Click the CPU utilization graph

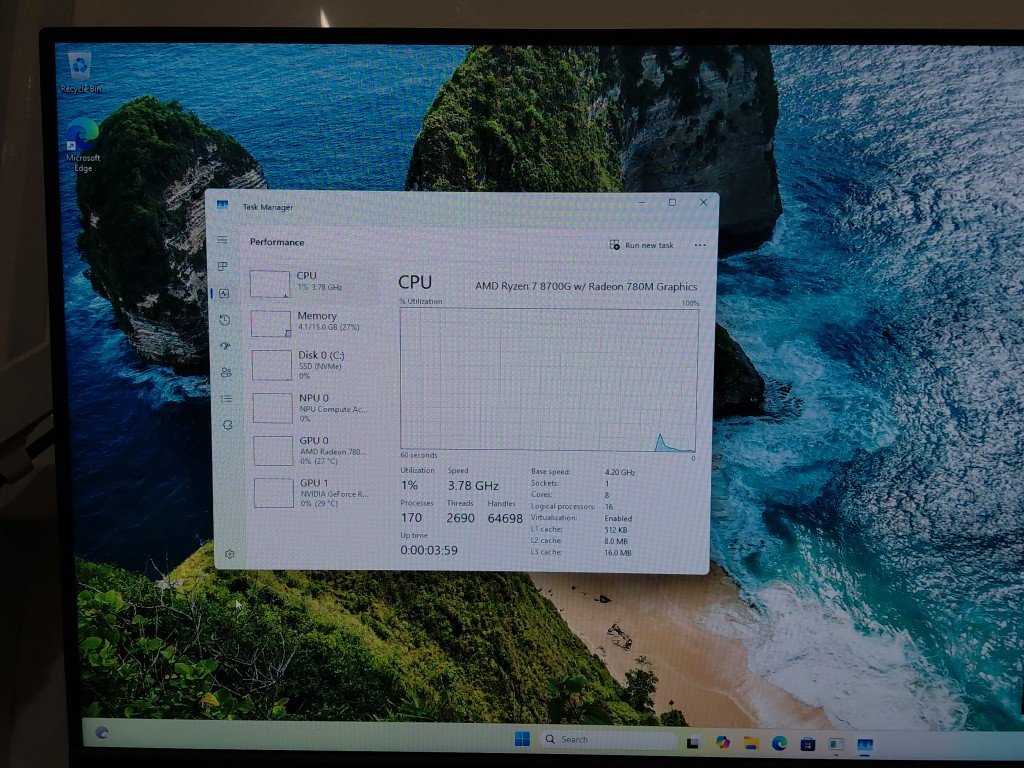pos(548,378)
